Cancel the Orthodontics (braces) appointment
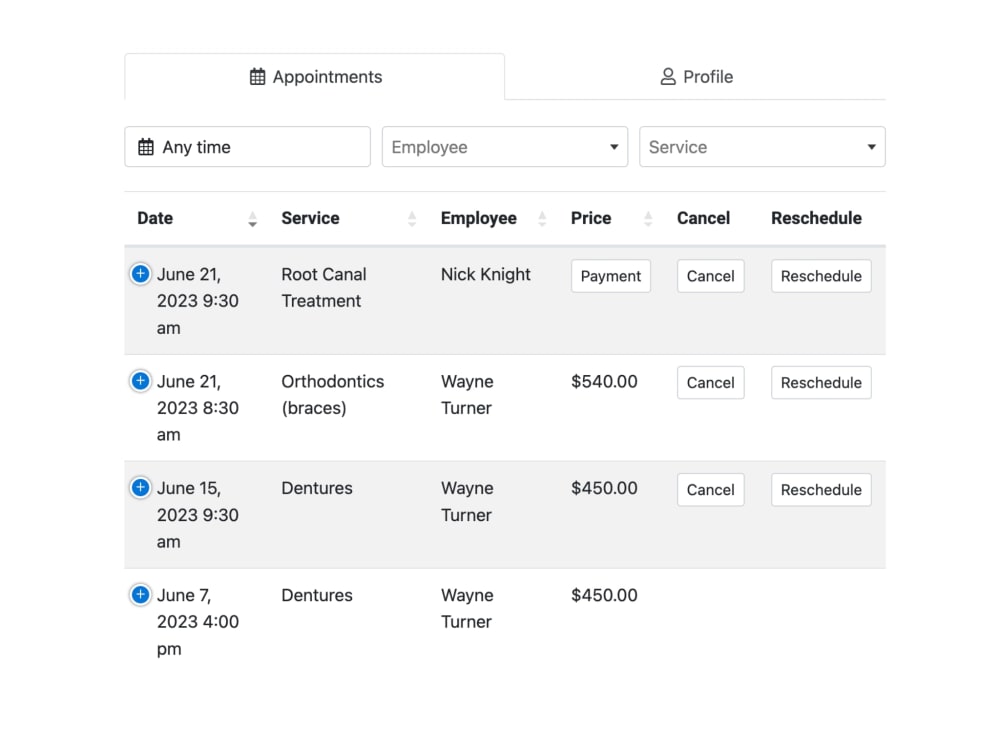The width and height of the screenshot is (1000, 750). click(x=710, y=382)
